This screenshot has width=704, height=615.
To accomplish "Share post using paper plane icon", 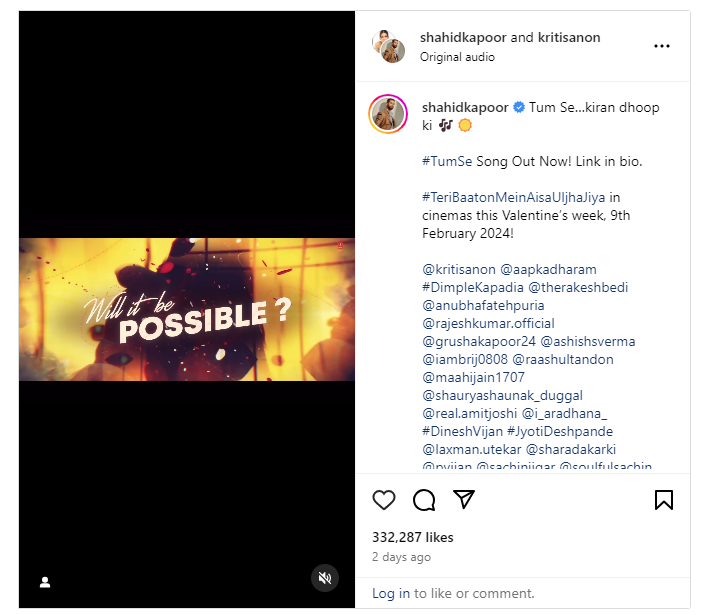I will [x=464, y=499].
